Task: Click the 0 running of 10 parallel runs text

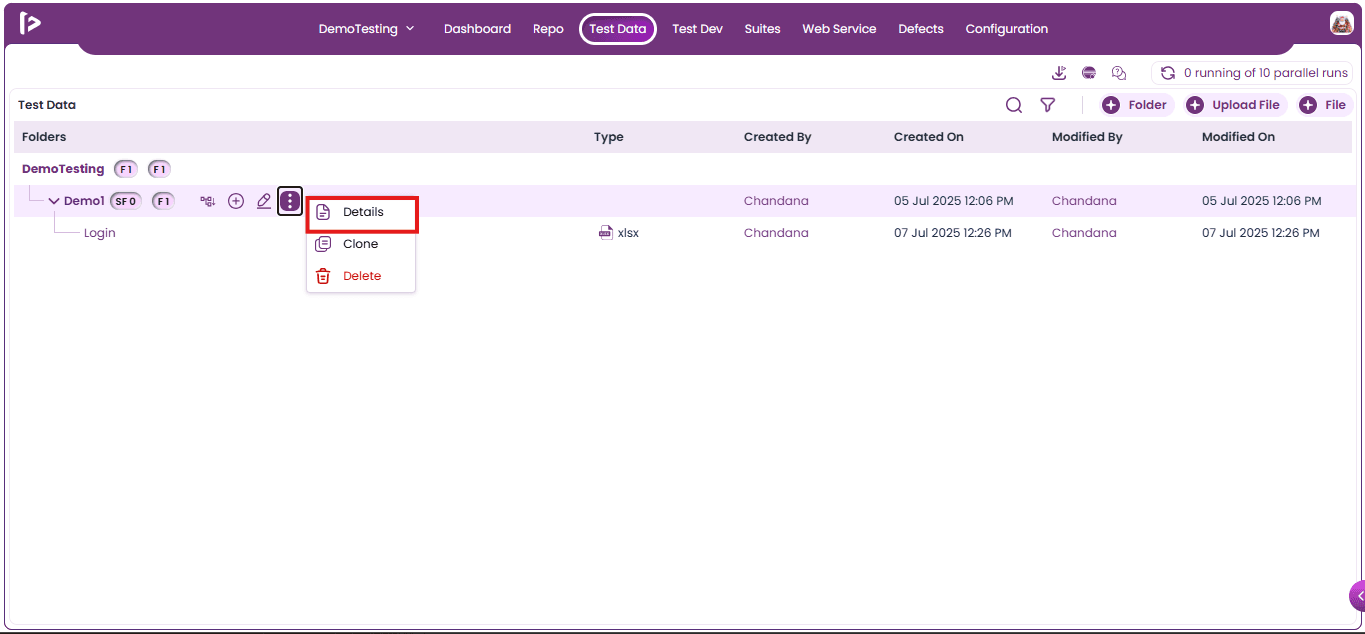Action: tap(1266, 73)
